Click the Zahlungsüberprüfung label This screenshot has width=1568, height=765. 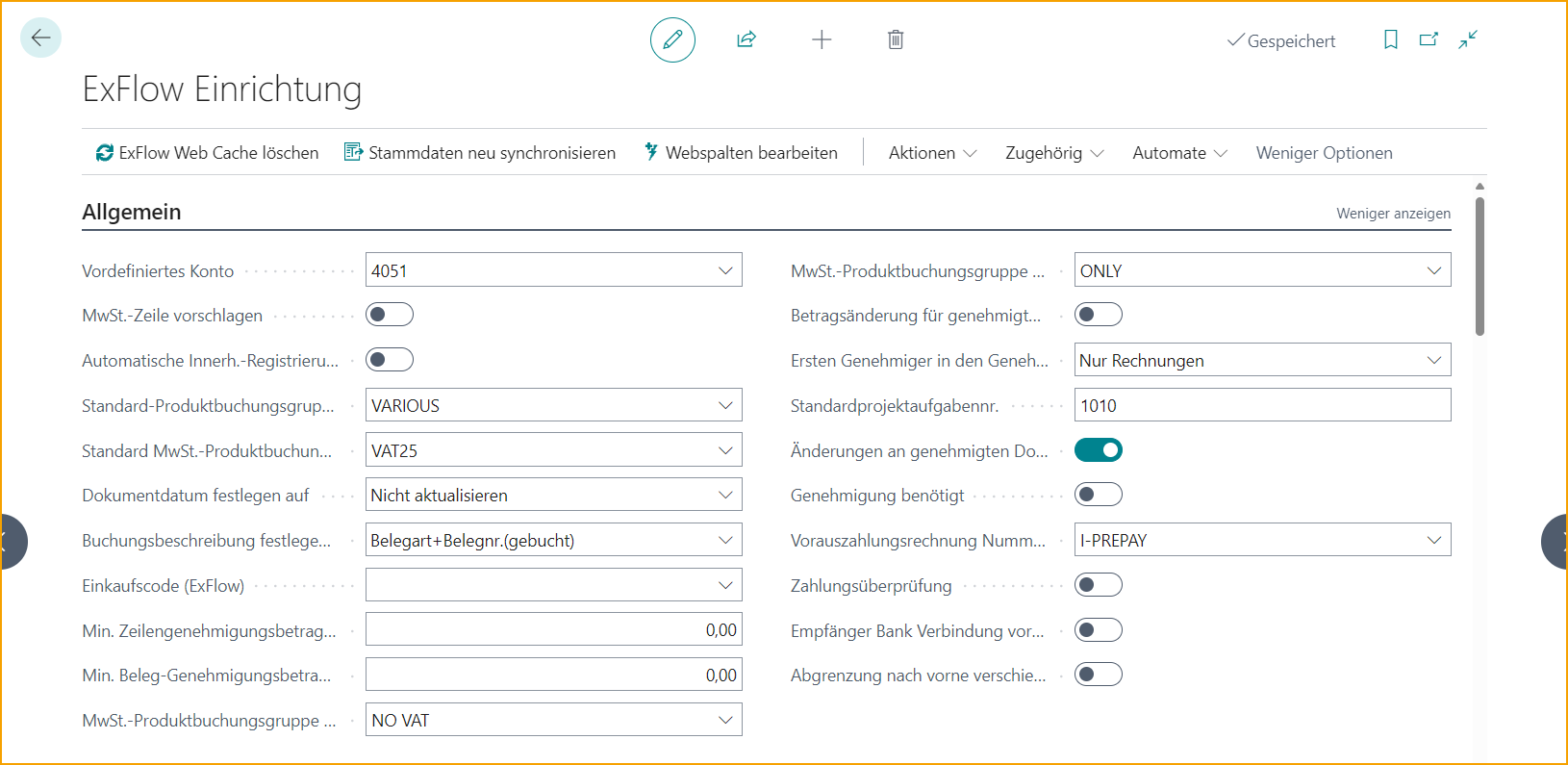coord(872,586)
